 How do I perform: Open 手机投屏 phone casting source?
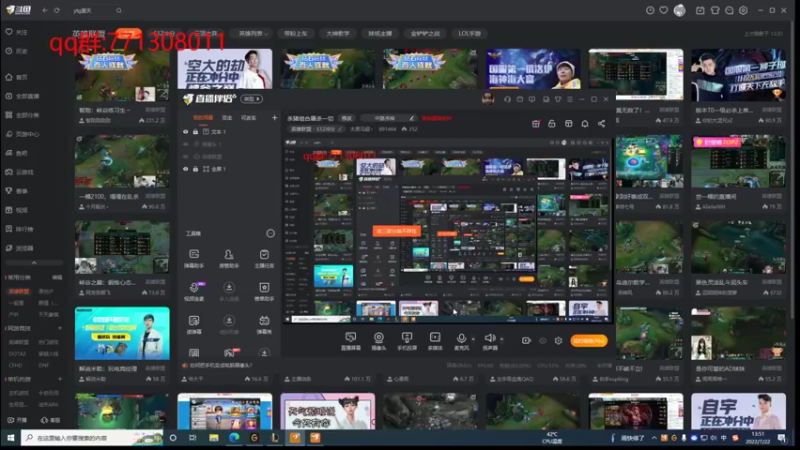pos(407,341)
